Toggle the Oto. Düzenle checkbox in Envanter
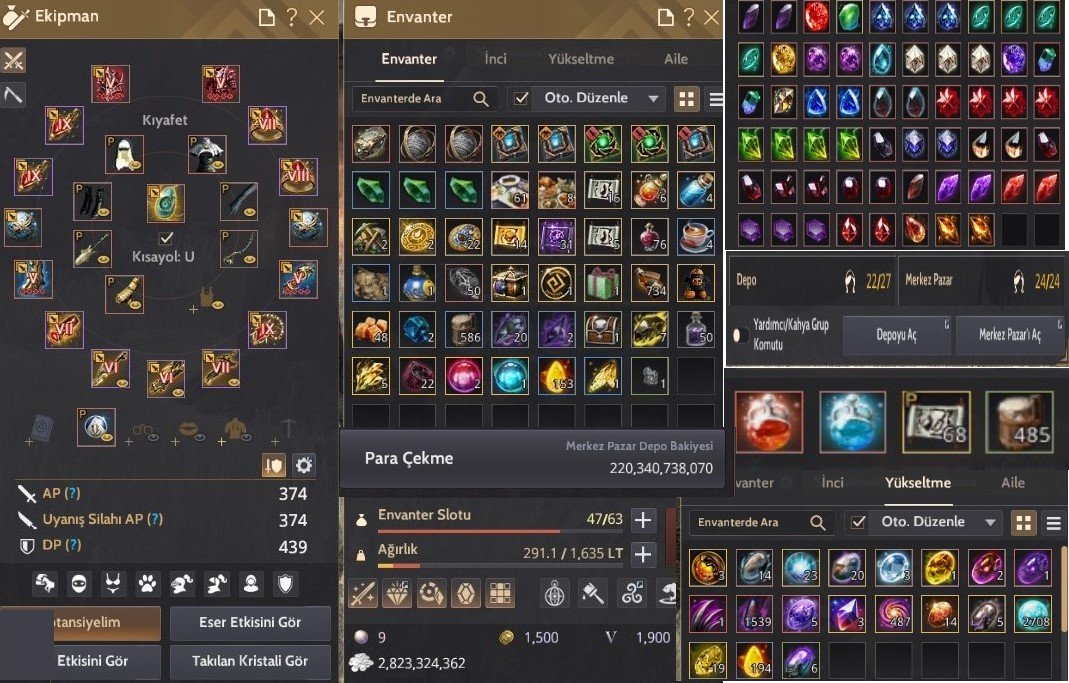 click(522, 99)
